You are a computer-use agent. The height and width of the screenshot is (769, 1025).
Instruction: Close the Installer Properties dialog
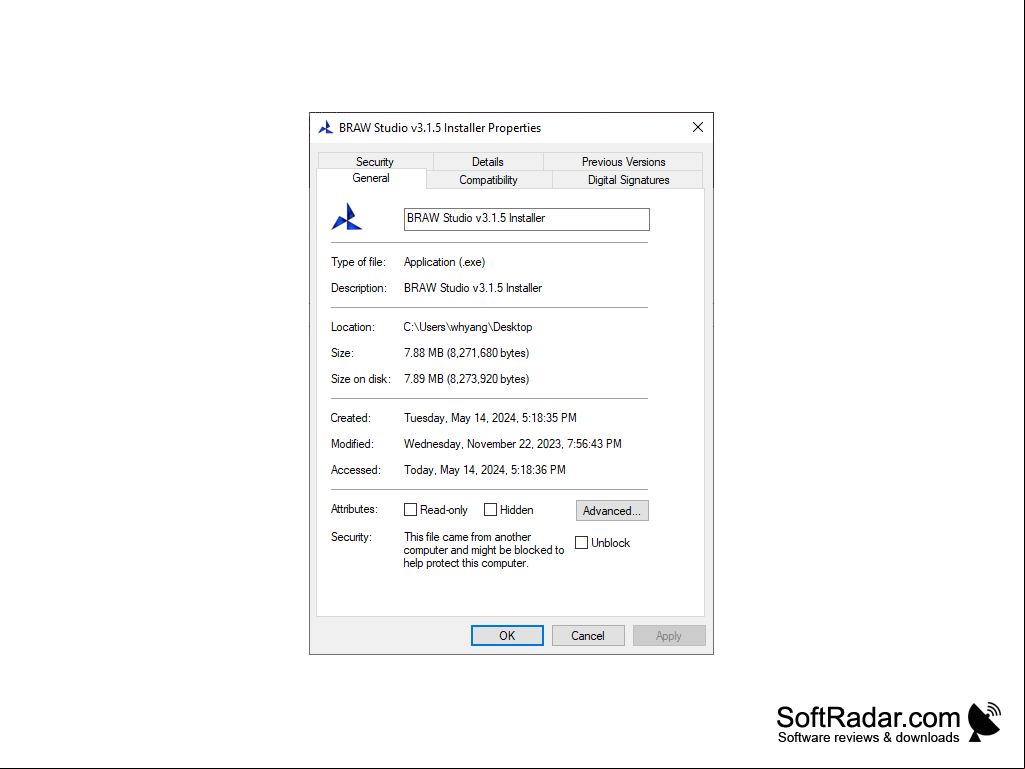click(697, 128)
